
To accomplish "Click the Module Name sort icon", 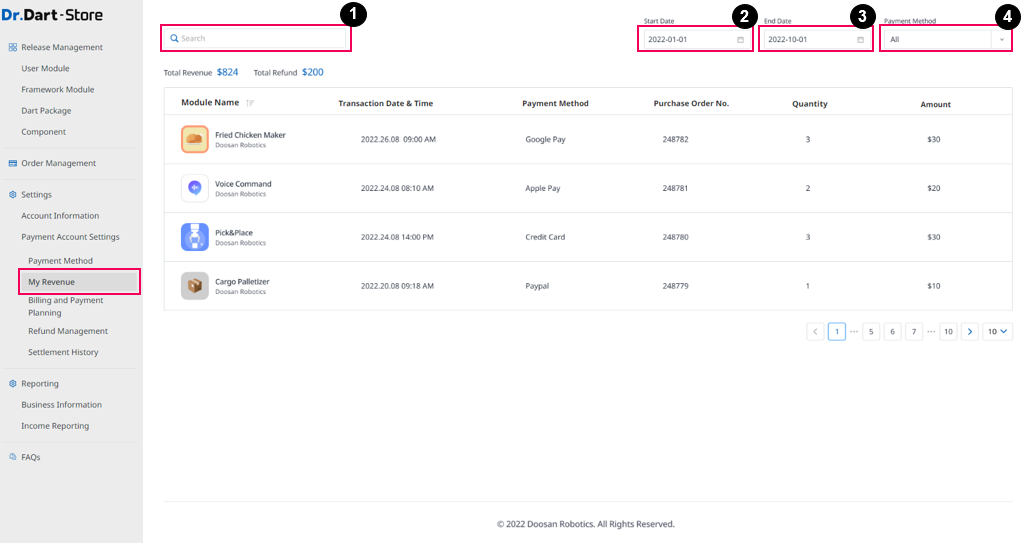I will point(250,103).
